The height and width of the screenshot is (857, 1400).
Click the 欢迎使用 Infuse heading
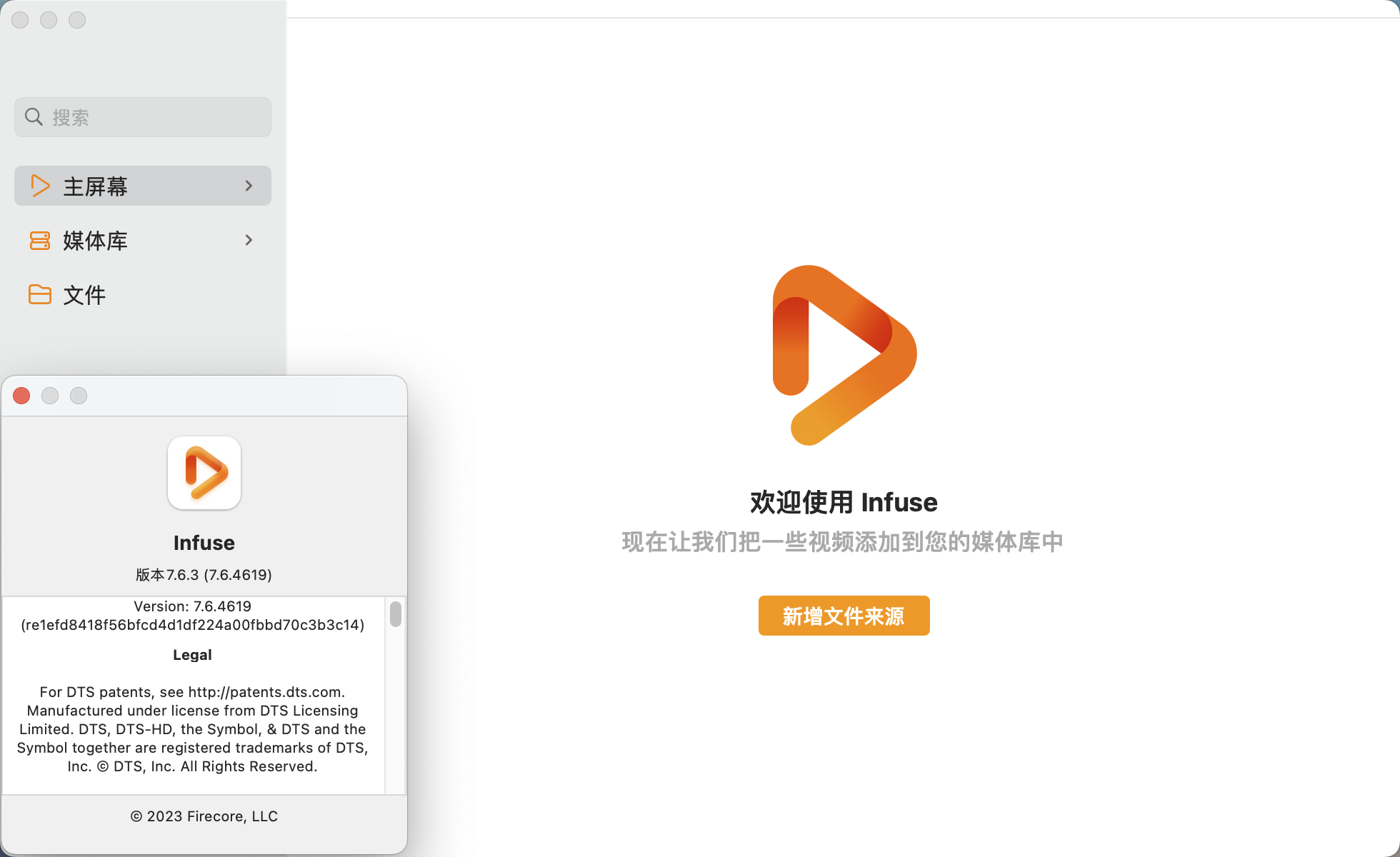844,502
